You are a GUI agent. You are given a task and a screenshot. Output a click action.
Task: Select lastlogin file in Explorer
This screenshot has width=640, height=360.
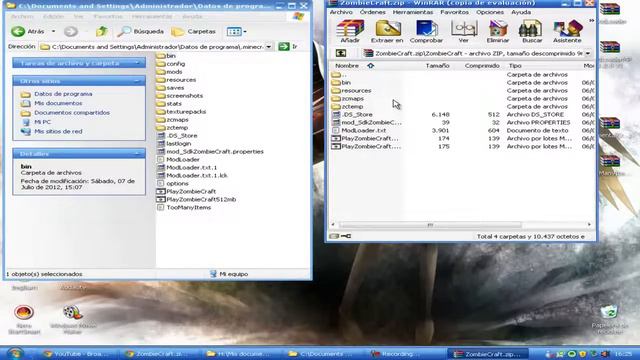click(174, 144)
